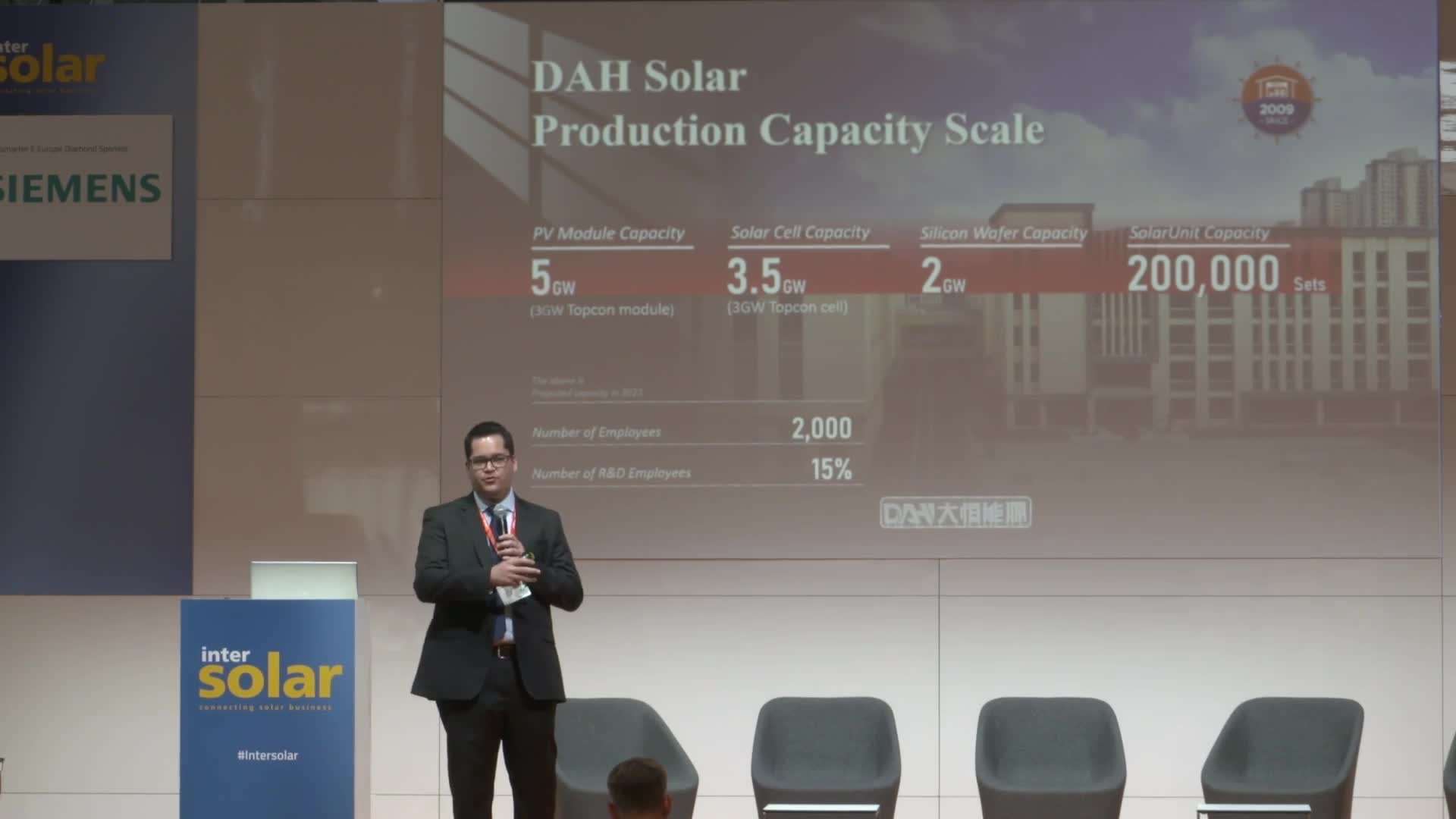Click the '15%' R&D figure
This screenshot has width=1456, height=819.
[x=831, y=469]
